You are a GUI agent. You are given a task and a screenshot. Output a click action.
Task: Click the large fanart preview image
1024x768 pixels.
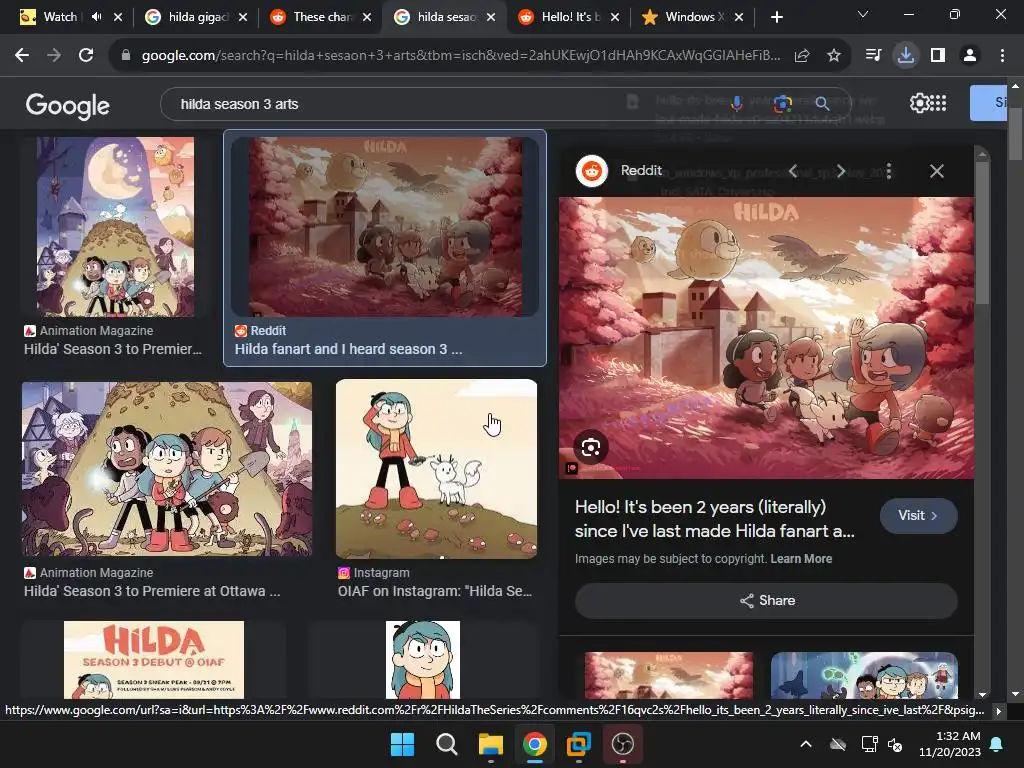pyautogui.click(x=766, y=338)
